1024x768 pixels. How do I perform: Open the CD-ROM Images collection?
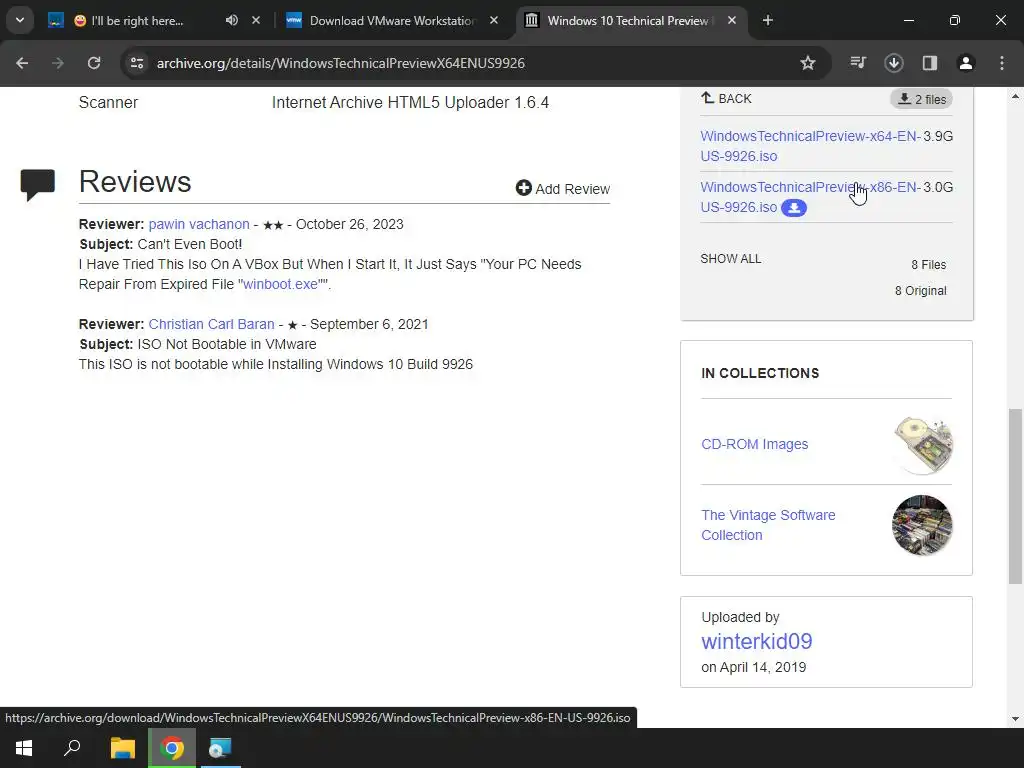[x=754, y=444]
